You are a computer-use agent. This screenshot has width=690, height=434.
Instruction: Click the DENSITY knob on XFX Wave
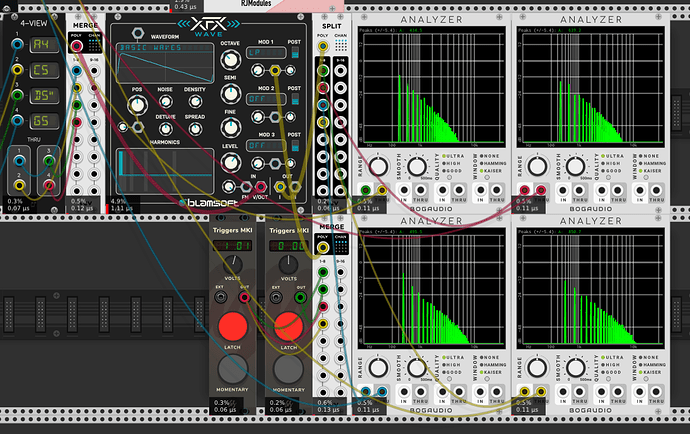pyautogui.click(x=195, y=102)
